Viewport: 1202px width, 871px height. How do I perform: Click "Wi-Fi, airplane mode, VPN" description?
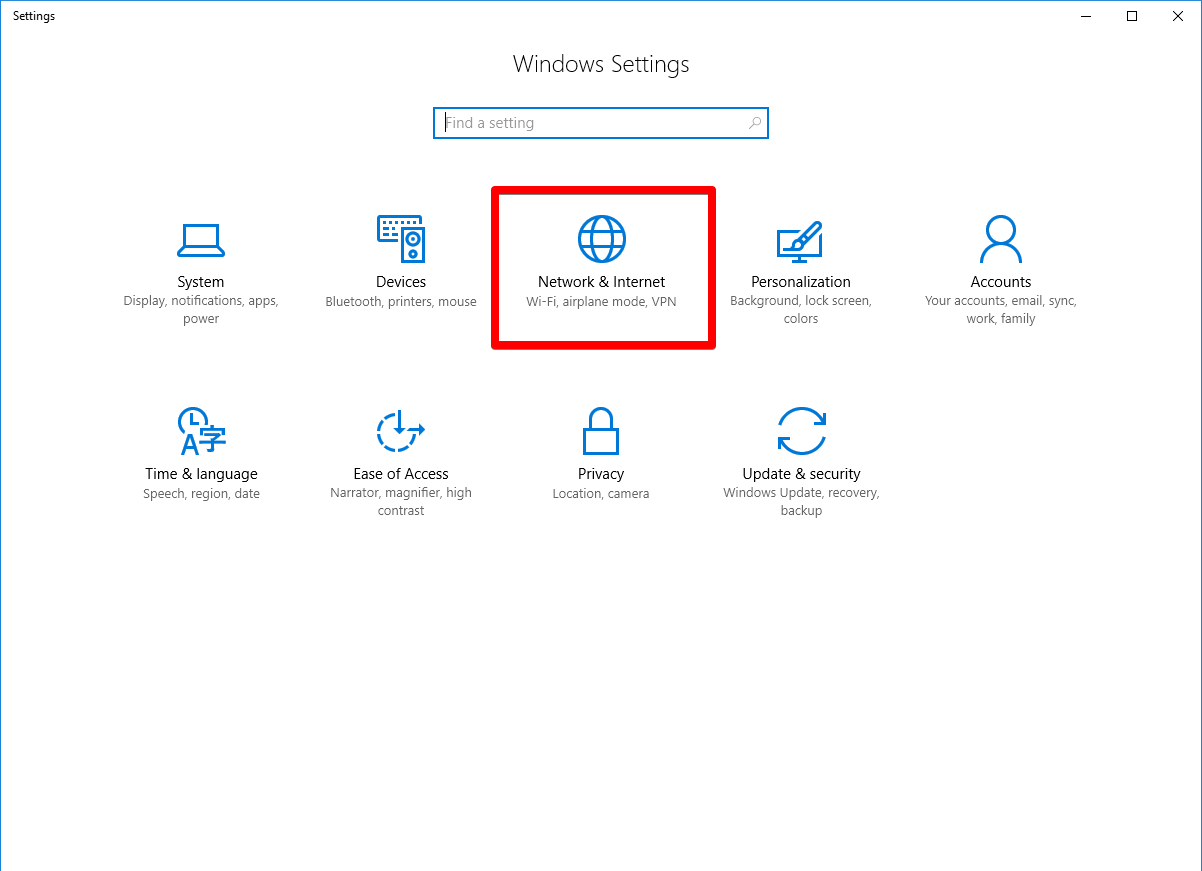(602, 302)
